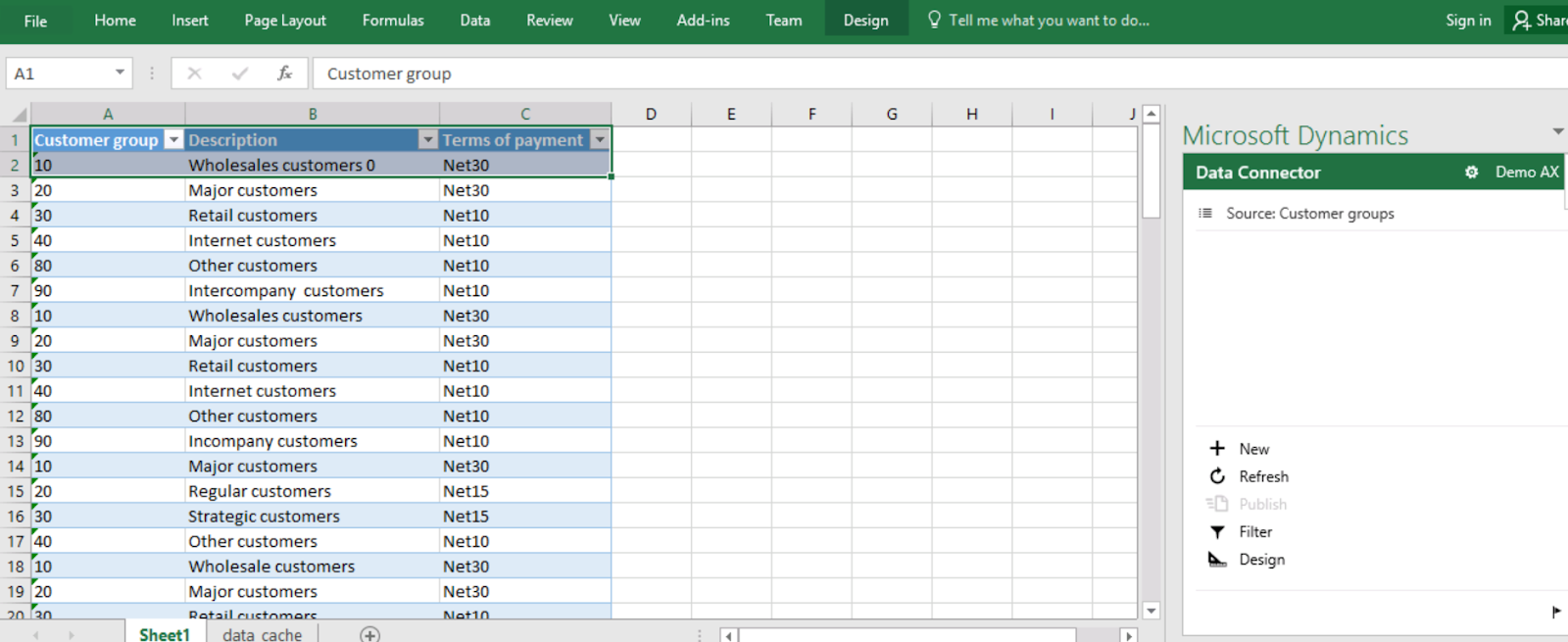Select the Net15 cell in row 15
Image resolution: width=1568 pixels, height=642 pixels.
tap(525, 491)
